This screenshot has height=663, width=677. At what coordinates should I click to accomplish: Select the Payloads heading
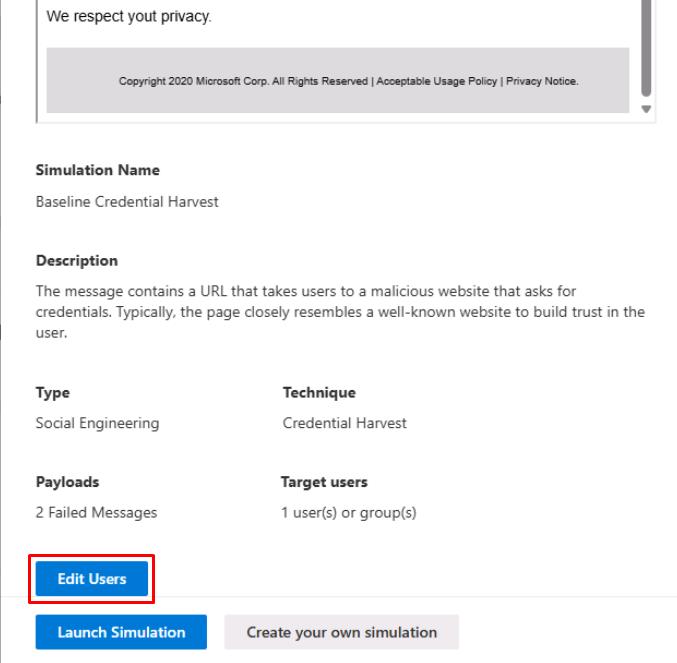tap(67, 482)
